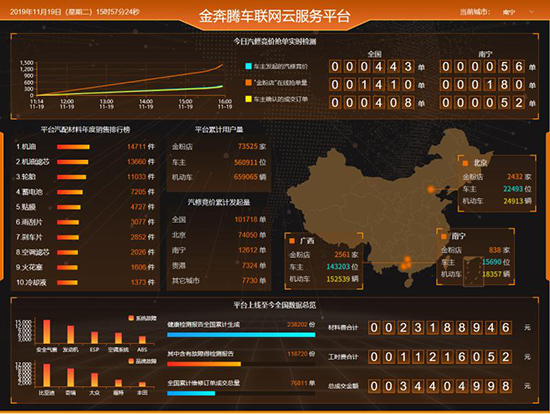Click the orange square icon beside 广西
The width and height of the screenshot is (550, 414).
tap(292, 241)
